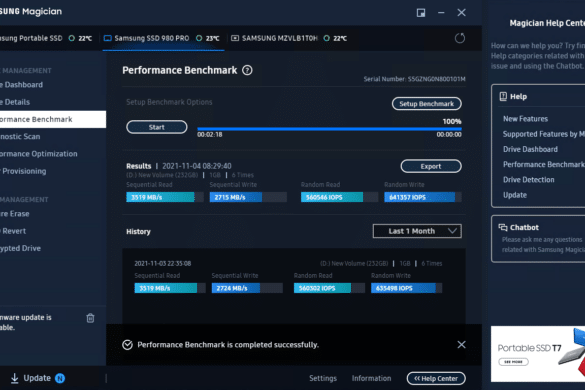
Task: Click the check circle icon in completion banner
Action: (x=127, y=345)
